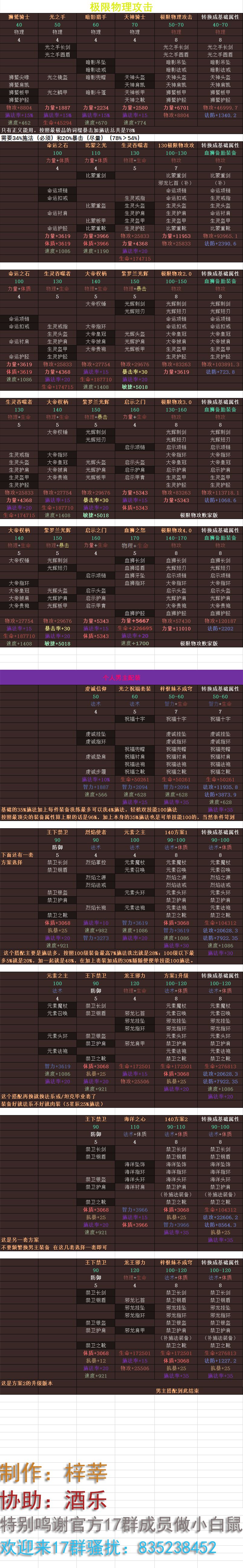Click the 血狮墙盾 equipment cell
This screenshot has width=243, height=1568.
[x=134, y=569]
